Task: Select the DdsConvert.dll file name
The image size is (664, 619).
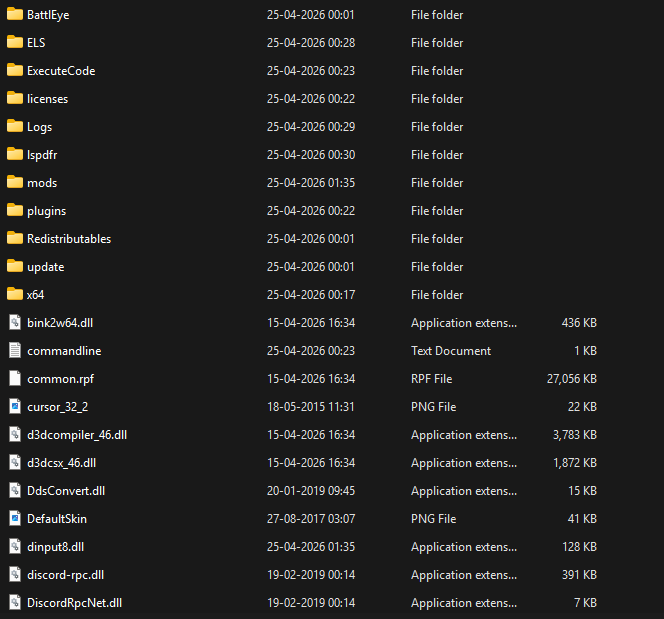Action: [66, 491]
